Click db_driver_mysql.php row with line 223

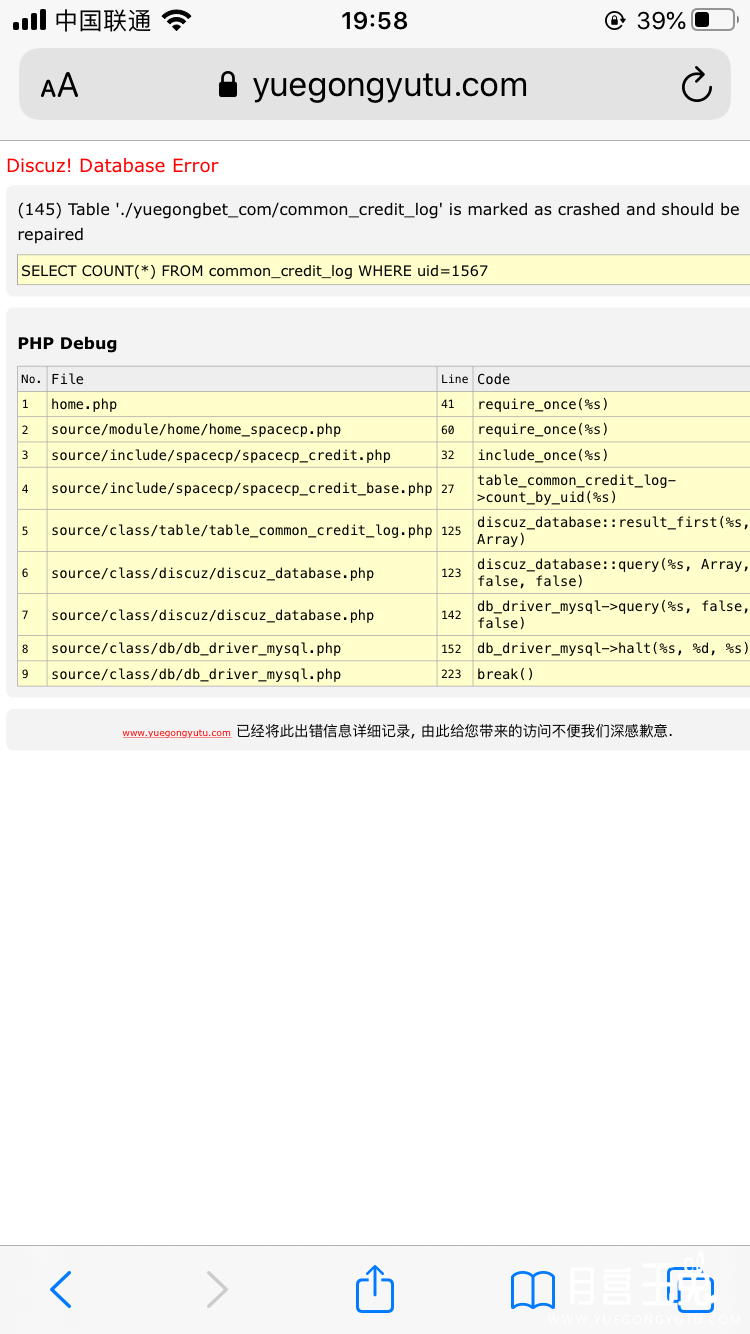click(x=242, y=674)
